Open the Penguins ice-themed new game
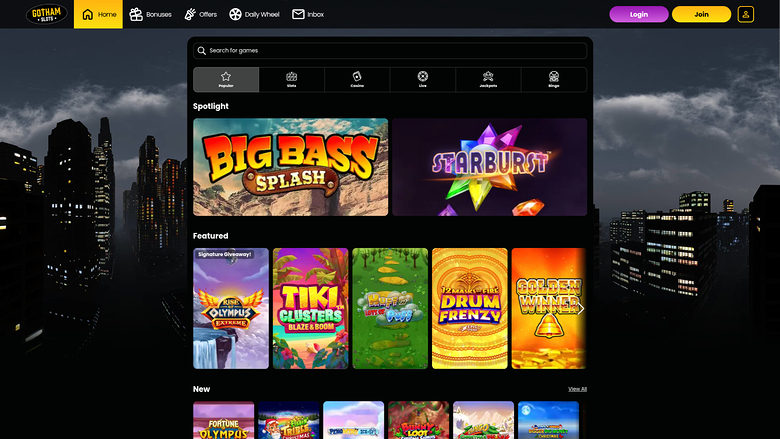The width and height of the screenshot is (780, 439). coord(353,420)
